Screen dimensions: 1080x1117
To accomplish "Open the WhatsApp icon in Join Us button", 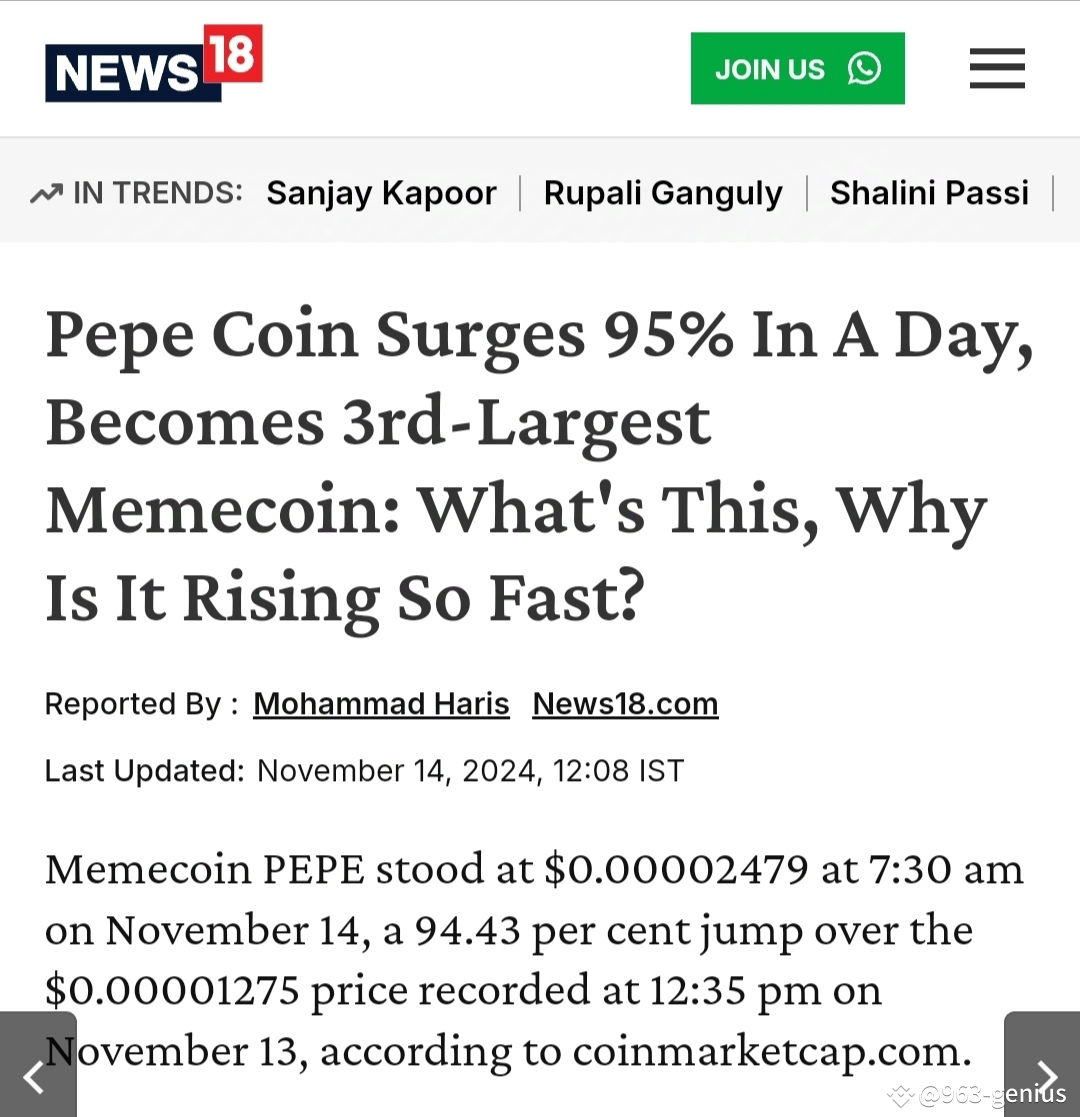I will (x=862, y=68).
